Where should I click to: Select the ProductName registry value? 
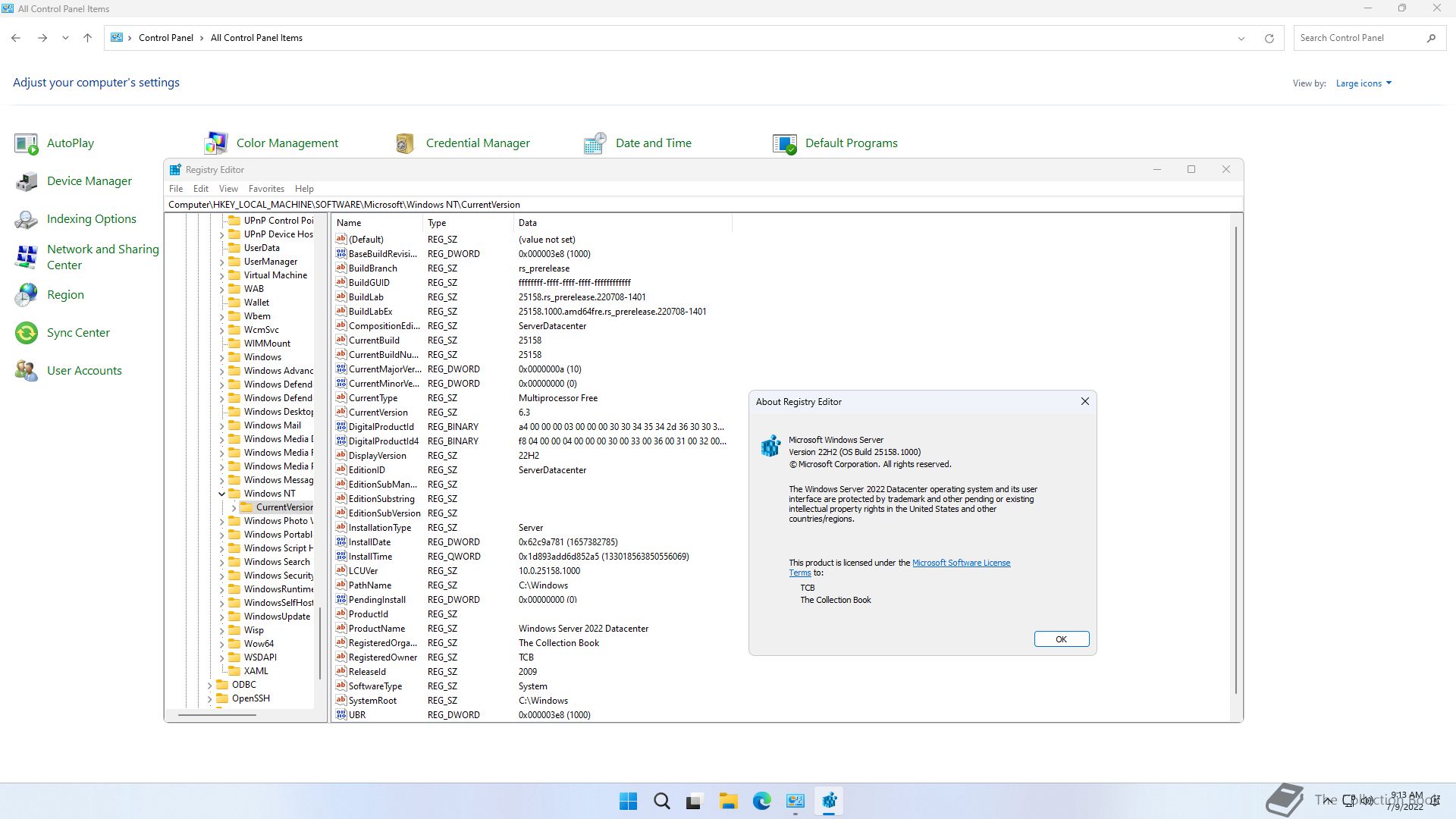377,629
